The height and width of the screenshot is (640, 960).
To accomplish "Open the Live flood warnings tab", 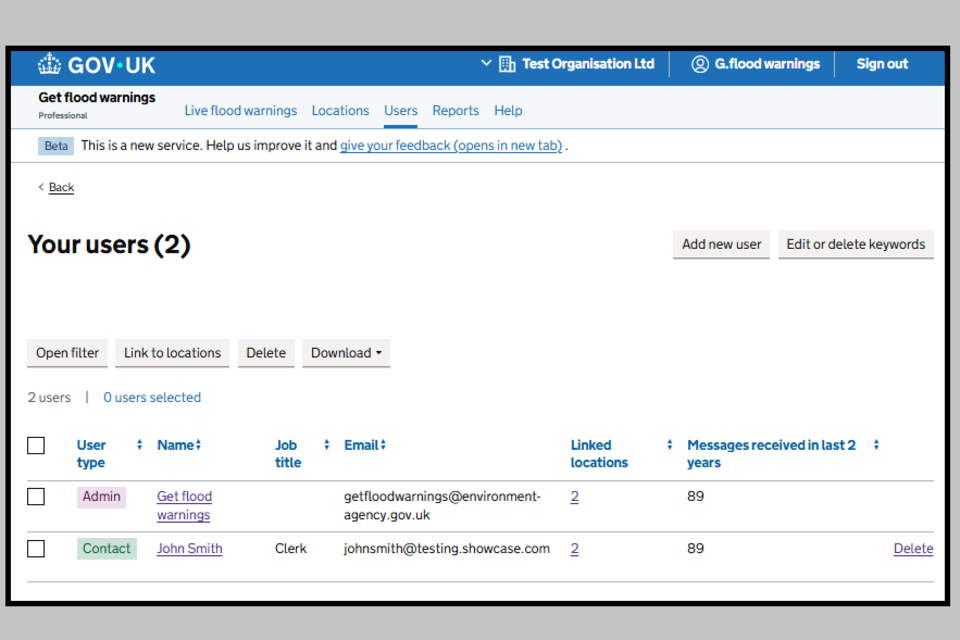I will point(240,111).
